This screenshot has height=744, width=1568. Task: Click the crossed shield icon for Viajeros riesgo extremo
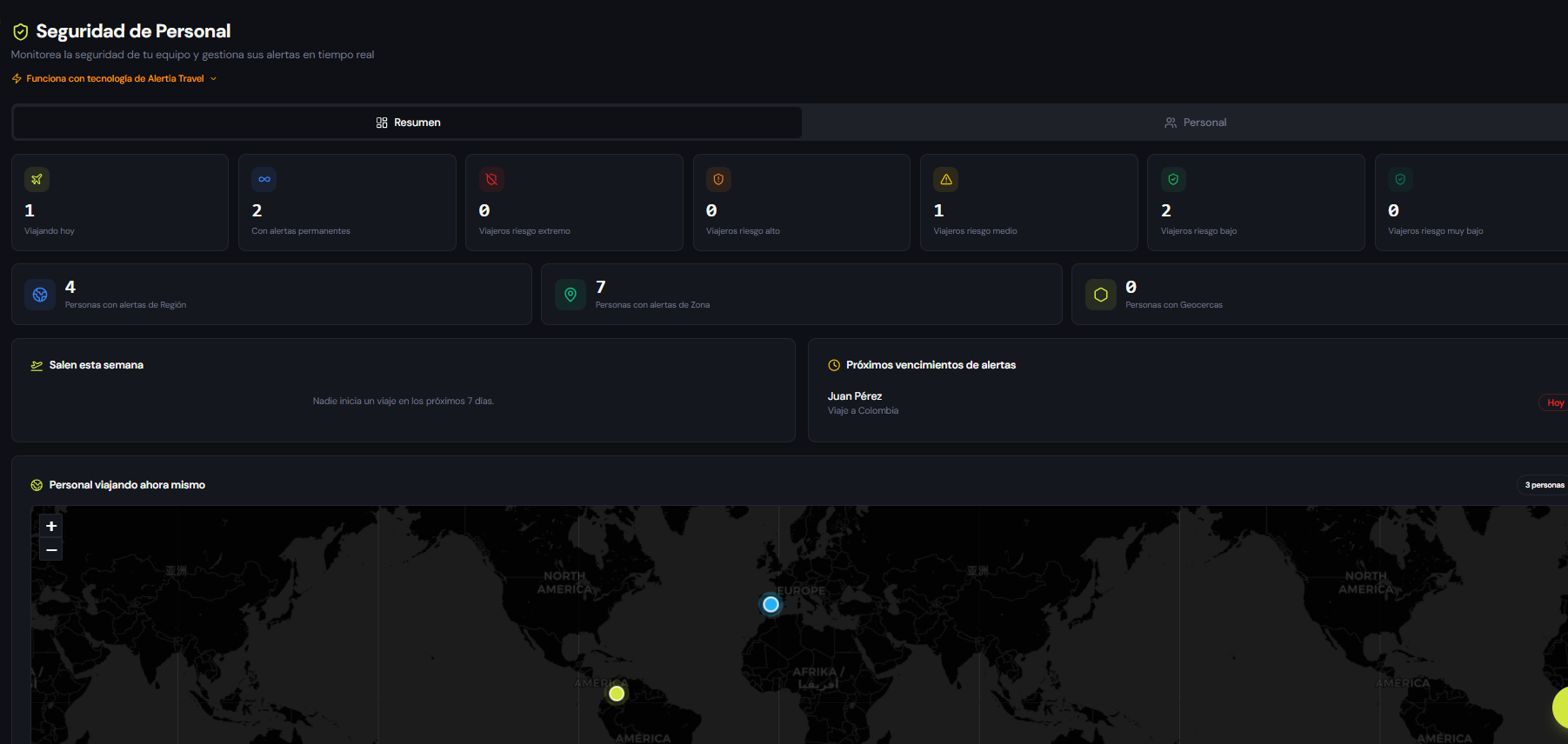point(491,180)
